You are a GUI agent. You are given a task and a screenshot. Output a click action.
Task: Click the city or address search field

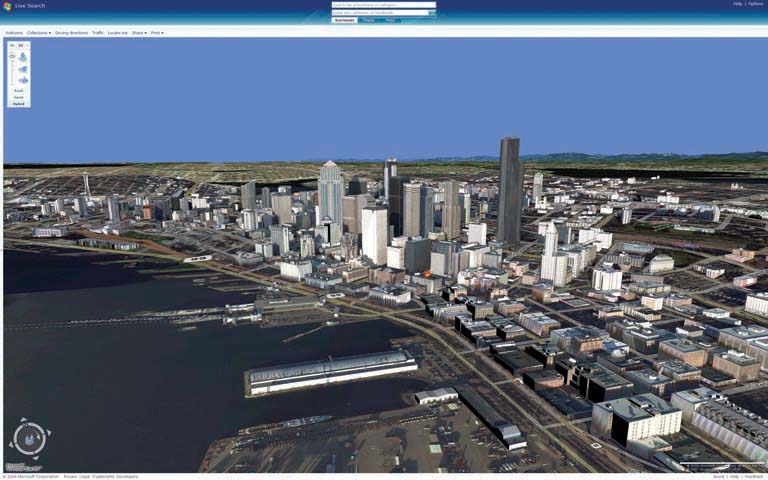[x=380, y=13]
